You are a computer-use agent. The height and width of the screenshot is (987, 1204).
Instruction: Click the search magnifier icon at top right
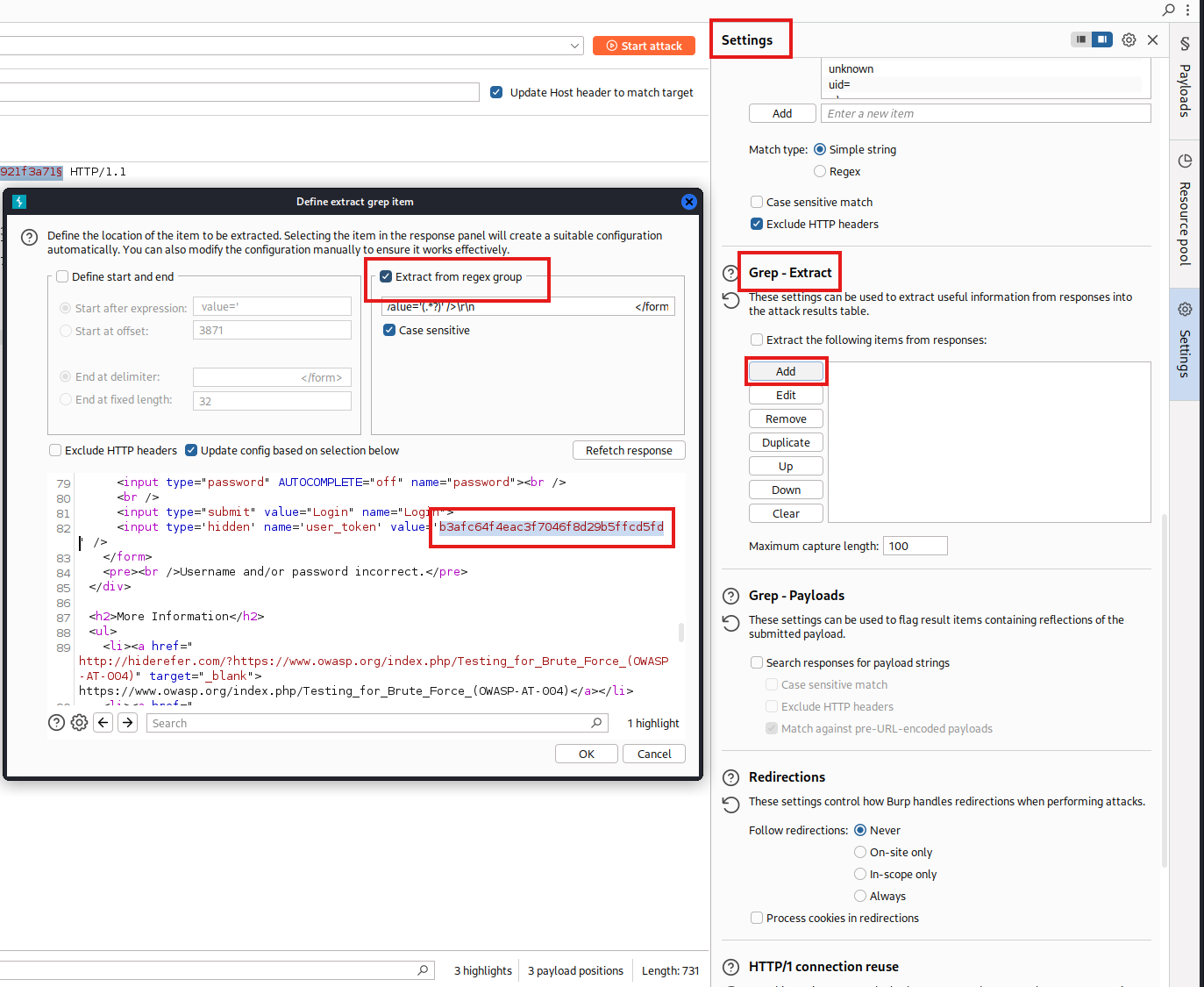1168,10
